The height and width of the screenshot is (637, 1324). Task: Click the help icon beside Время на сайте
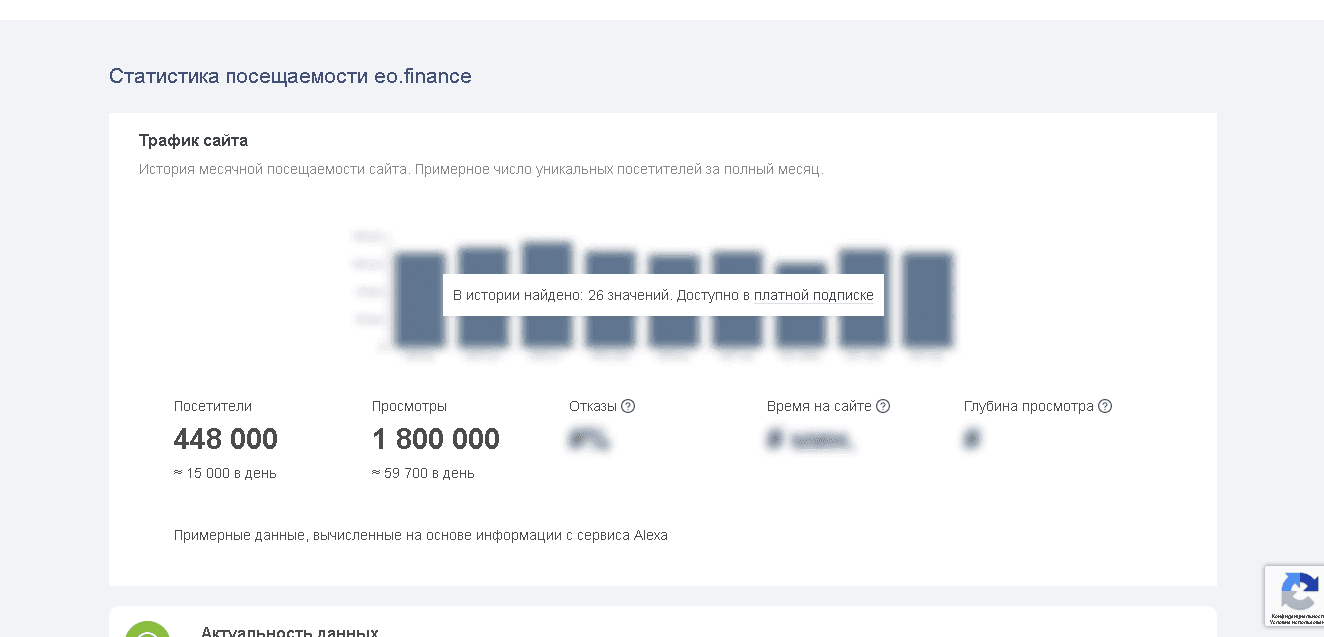883,406
